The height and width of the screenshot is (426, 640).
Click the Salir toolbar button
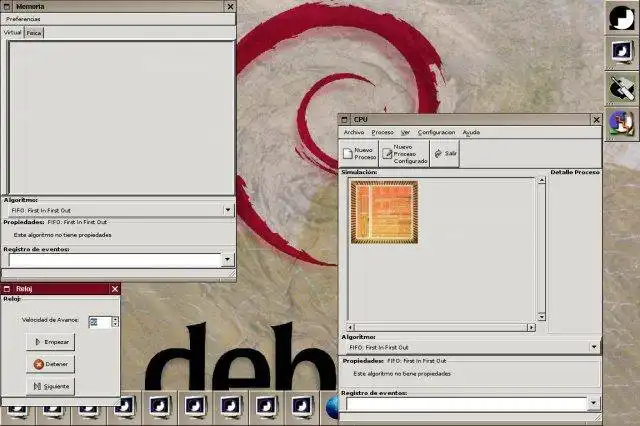(445, 153)
